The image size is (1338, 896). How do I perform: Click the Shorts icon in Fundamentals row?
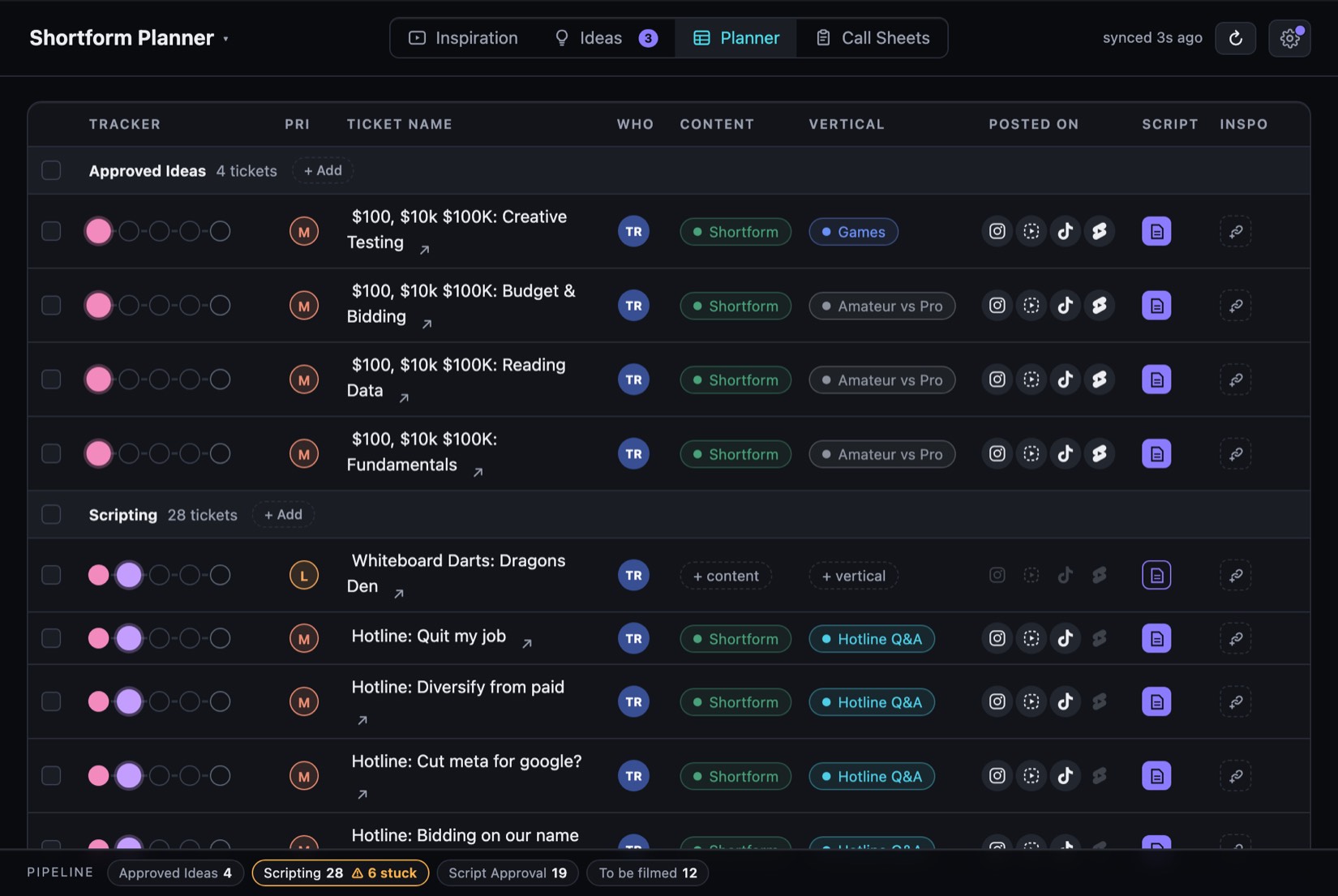(x=1099, y=454)
